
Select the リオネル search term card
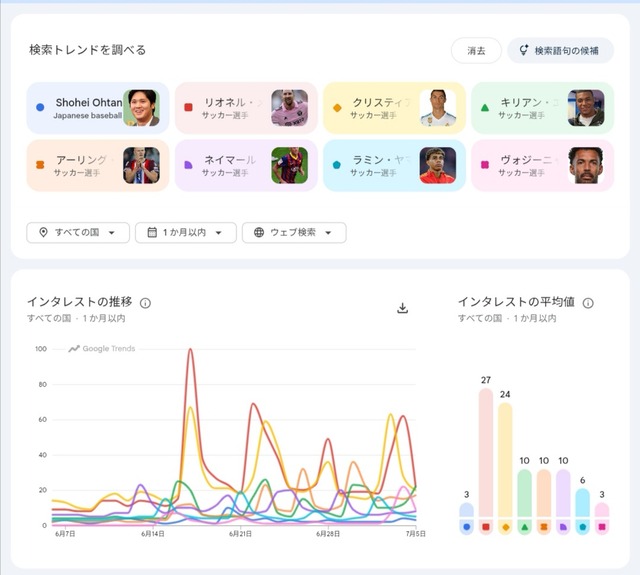coord(246,108)
